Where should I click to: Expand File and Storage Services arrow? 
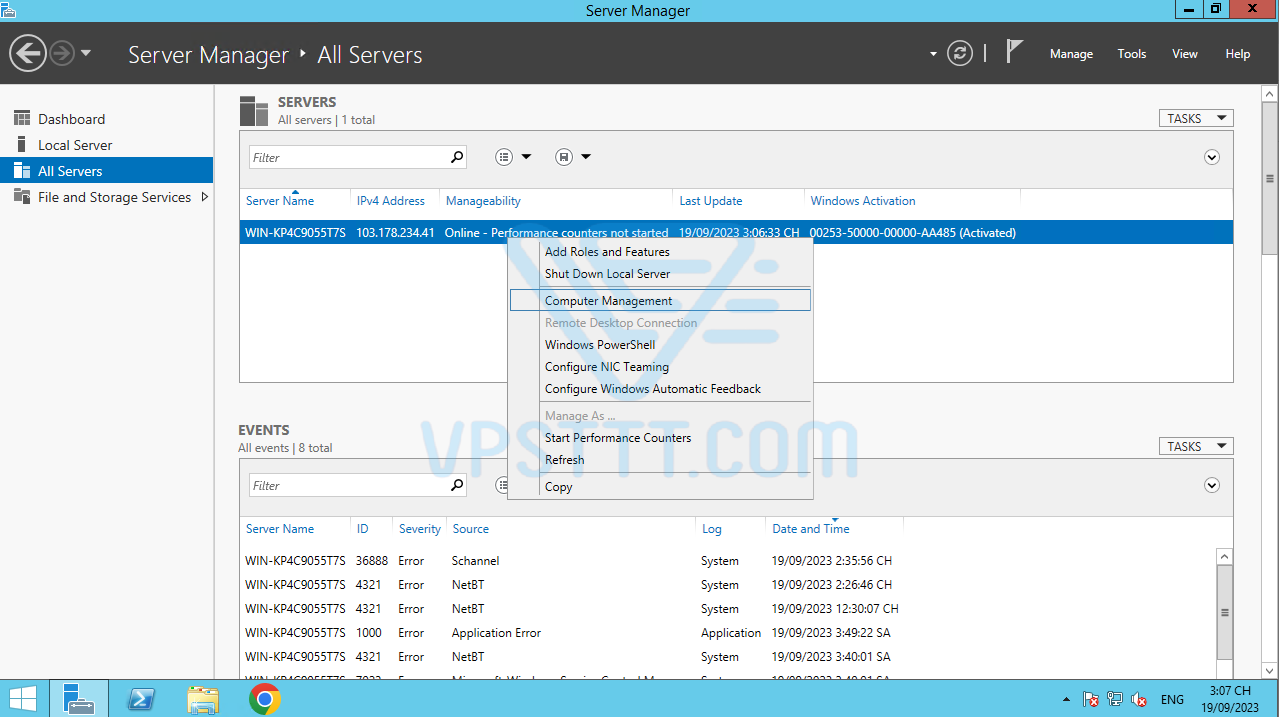coord(205,197)
